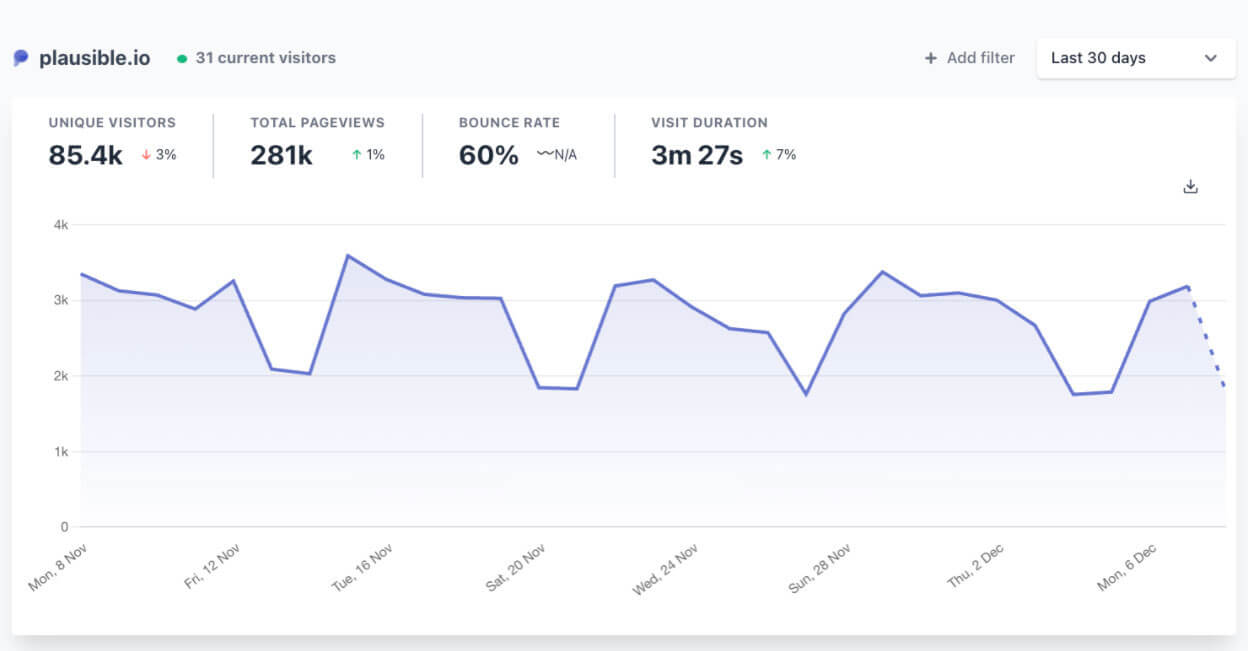1252x651 pixels.
Task: Select the Unique Visitors metric
Action: tap(111, 138)
